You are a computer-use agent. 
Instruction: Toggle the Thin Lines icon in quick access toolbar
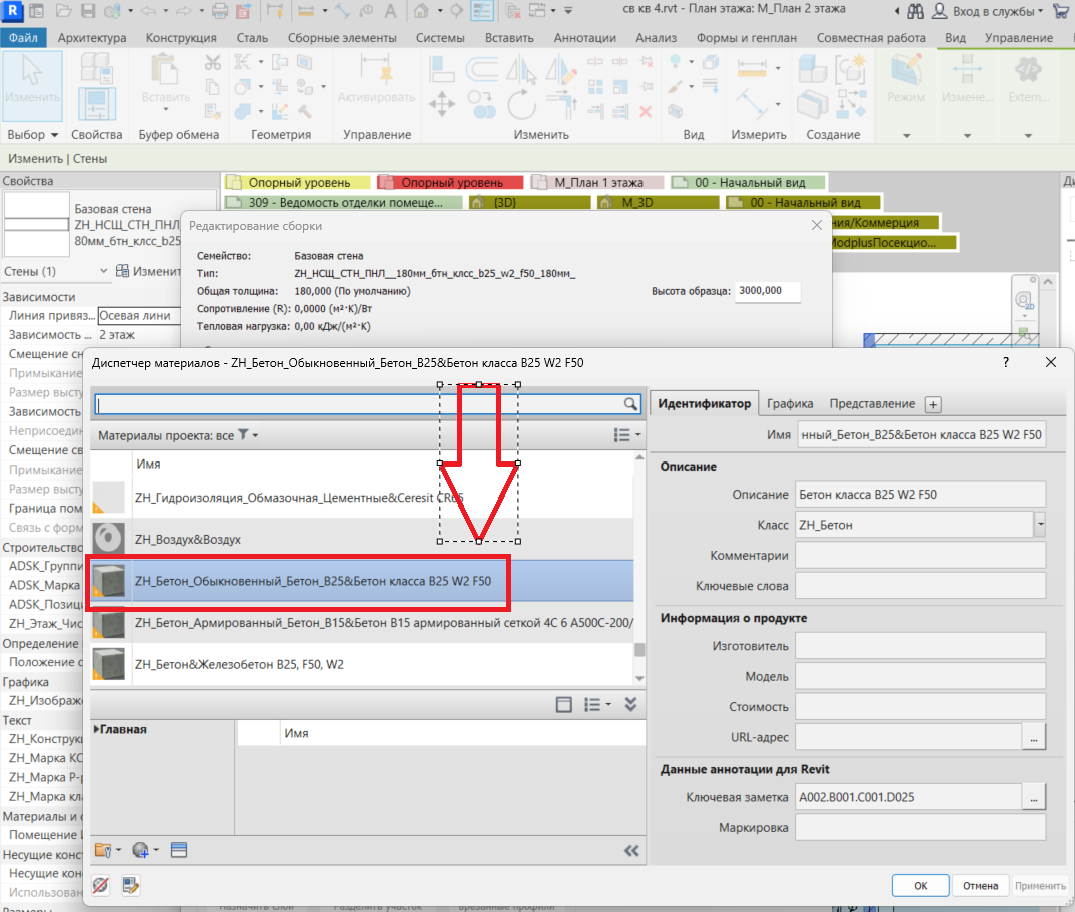click(483, 11)
